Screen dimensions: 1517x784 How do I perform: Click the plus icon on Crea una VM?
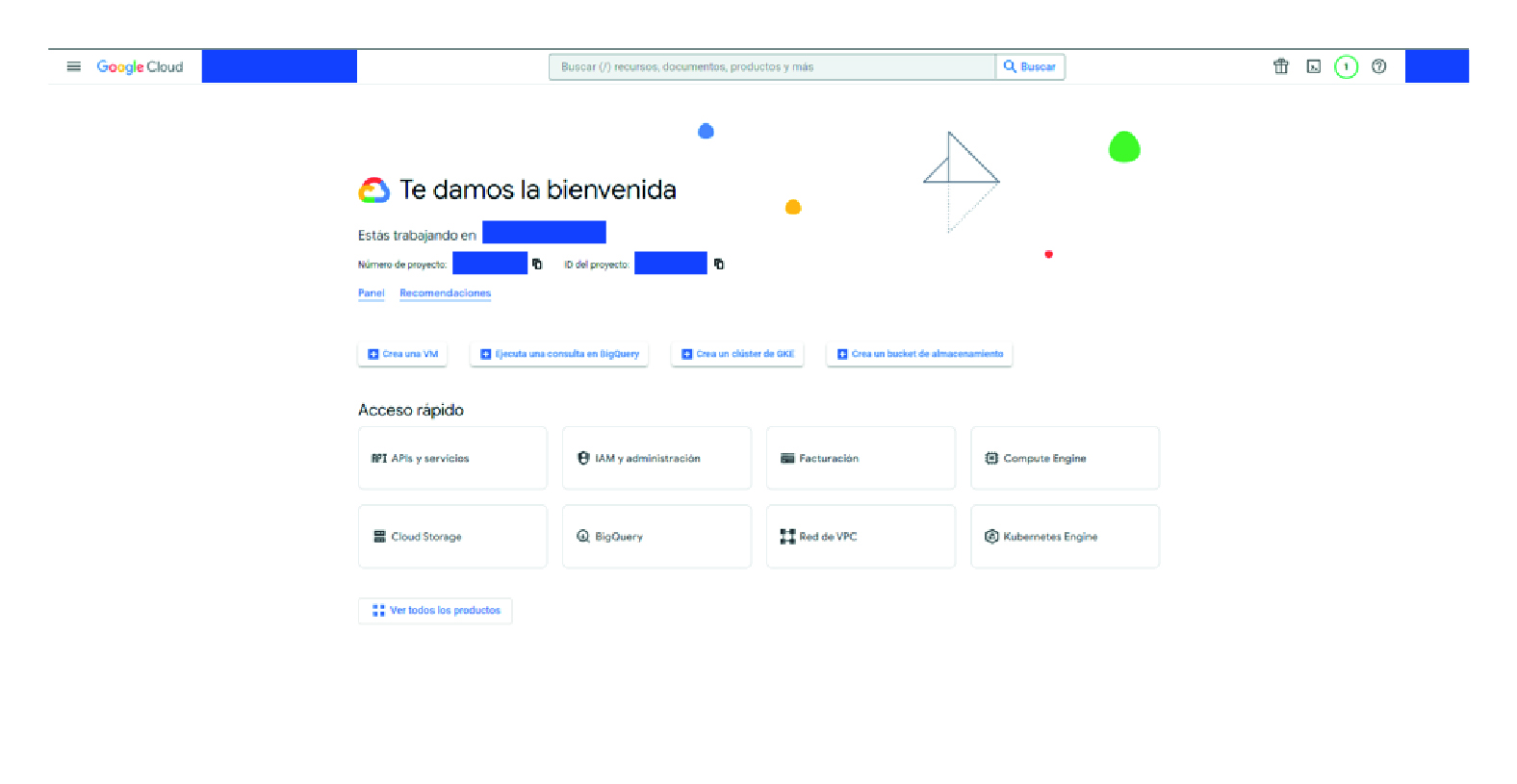tap(373, 354)
